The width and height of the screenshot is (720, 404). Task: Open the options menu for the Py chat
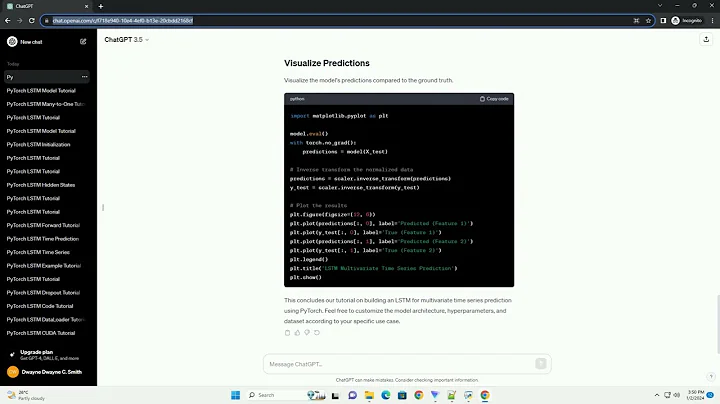(x=84, y=77)
